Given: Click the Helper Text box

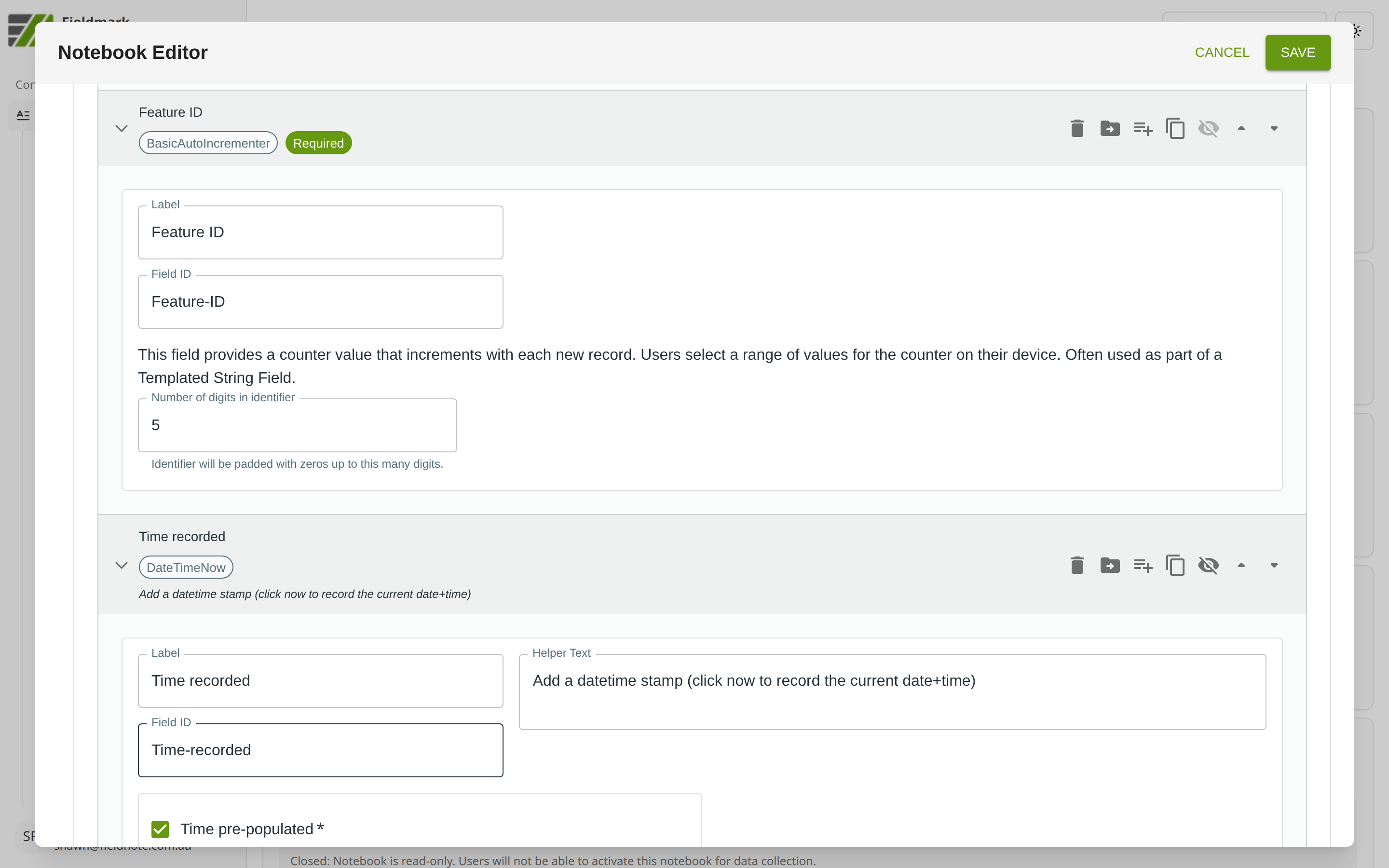Looking at the screenshot, I should [891, 692].
